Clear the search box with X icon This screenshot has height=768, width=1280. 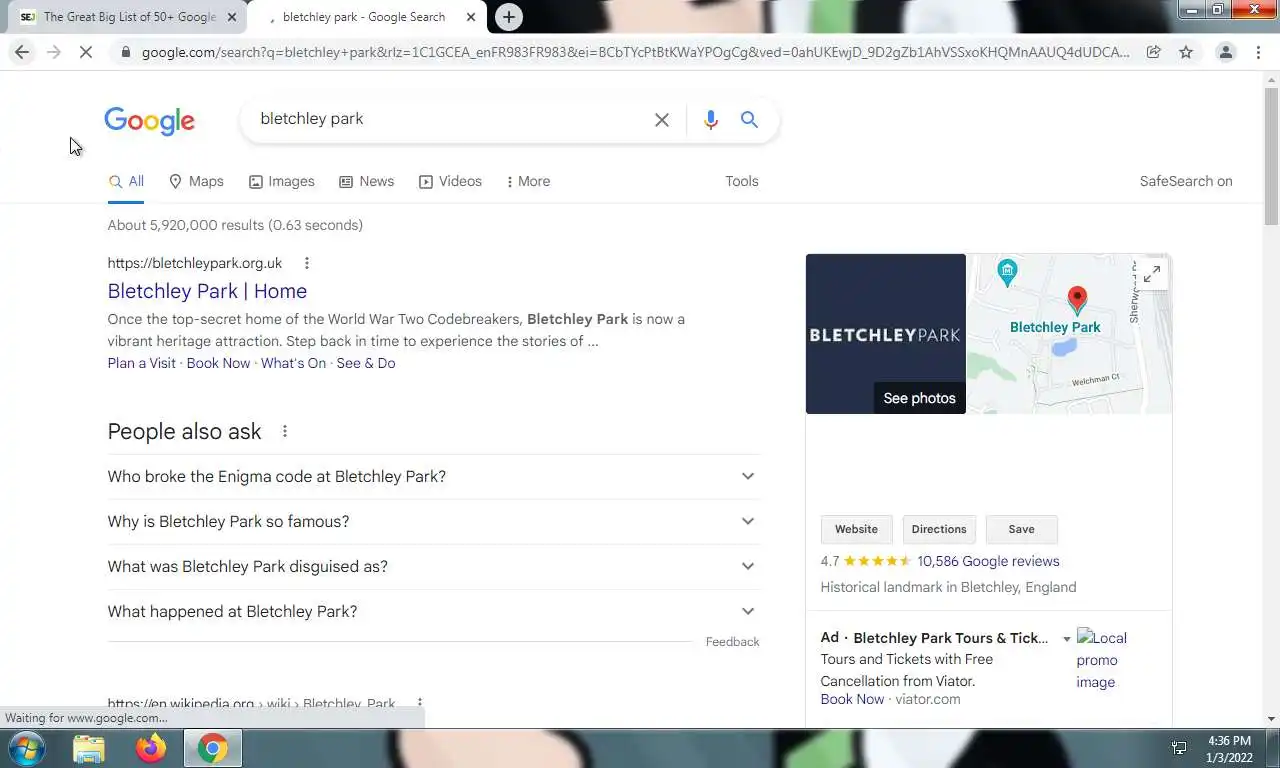(662, 120)
